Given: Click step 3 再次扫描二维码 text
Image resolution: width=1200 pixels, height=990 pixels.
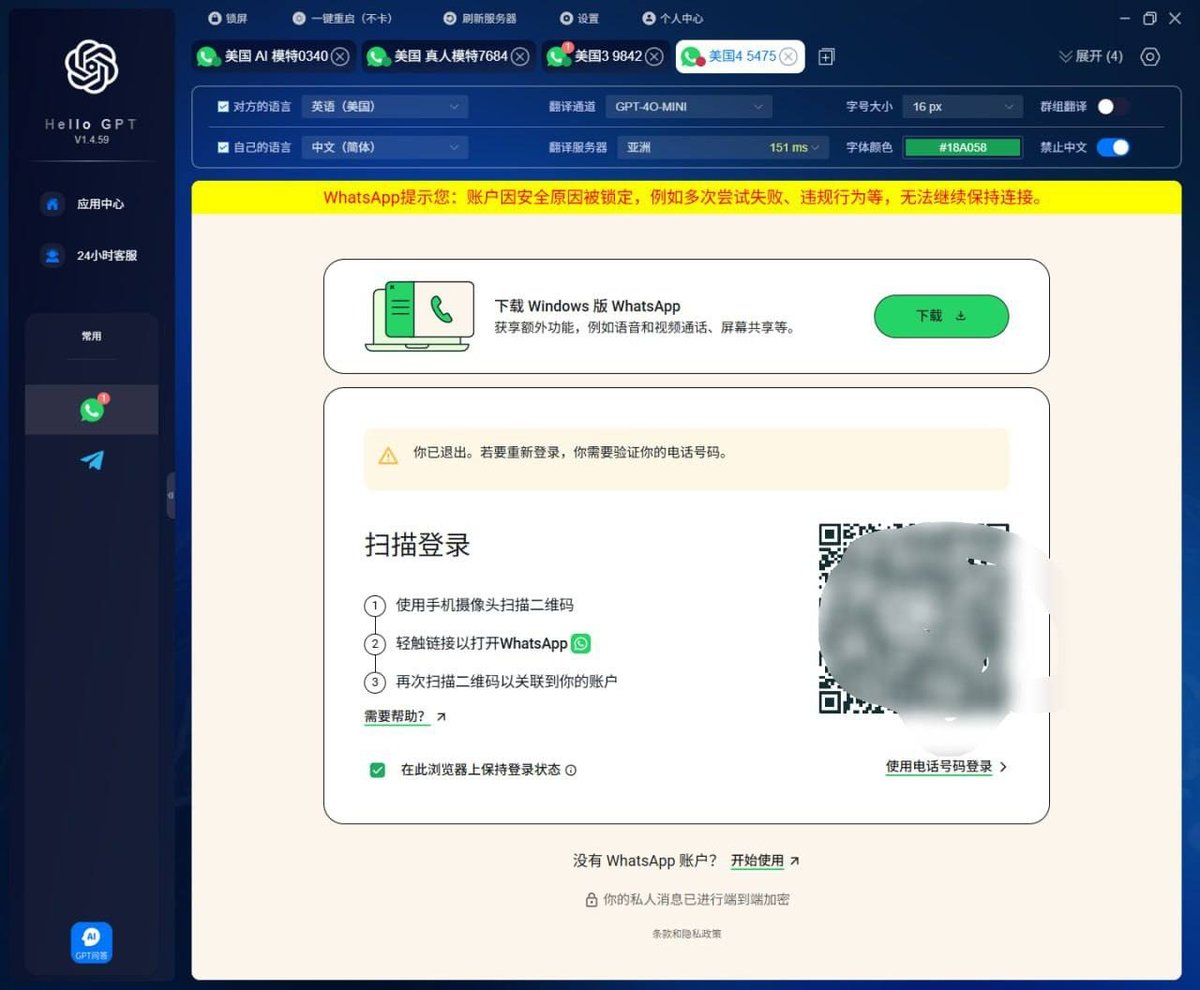Looking at the screenshot, I should click(507, 682).
